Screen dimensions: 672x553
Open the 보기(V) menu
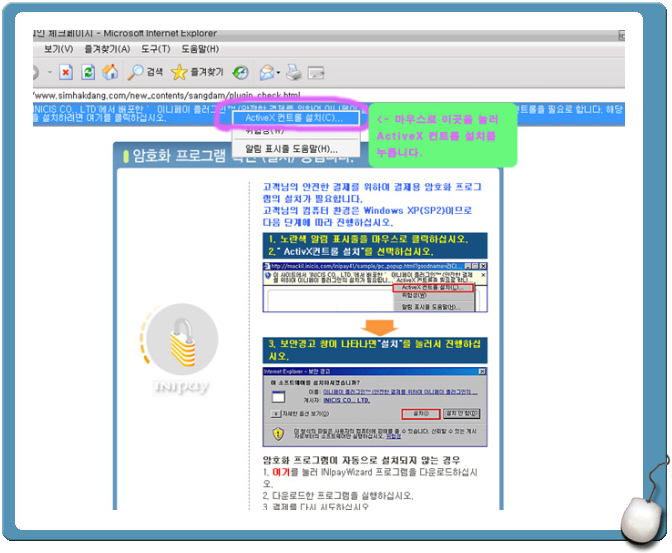(58, 48)
